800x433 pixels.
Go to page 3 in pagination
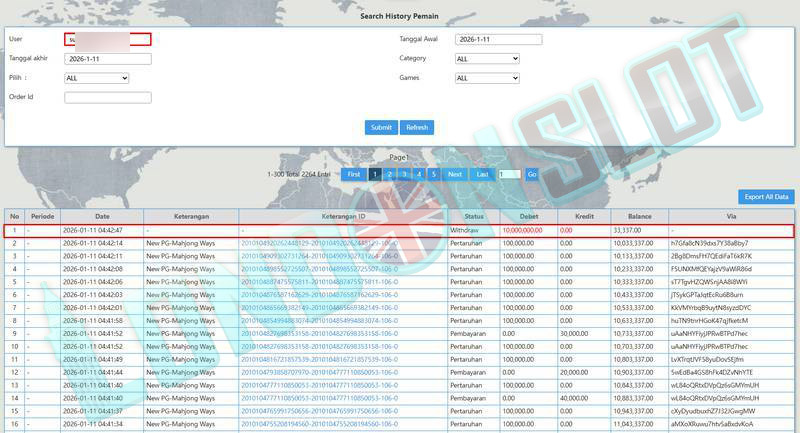pyautogui.click(x=404, y=174)
